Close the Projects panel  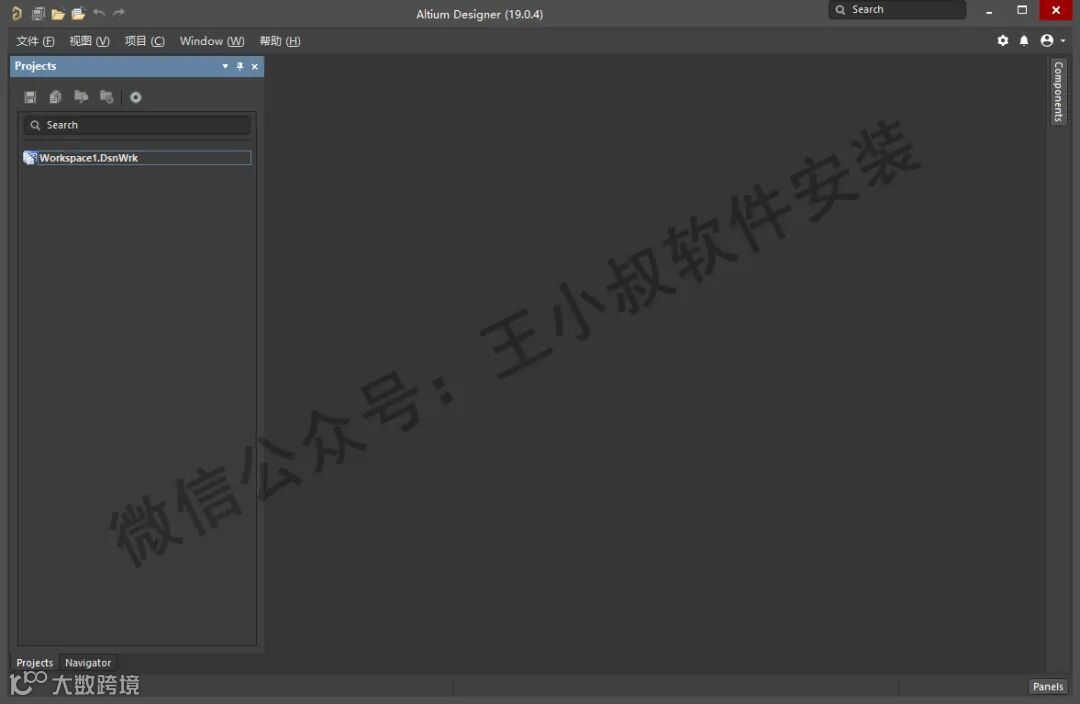coord(255,67)
